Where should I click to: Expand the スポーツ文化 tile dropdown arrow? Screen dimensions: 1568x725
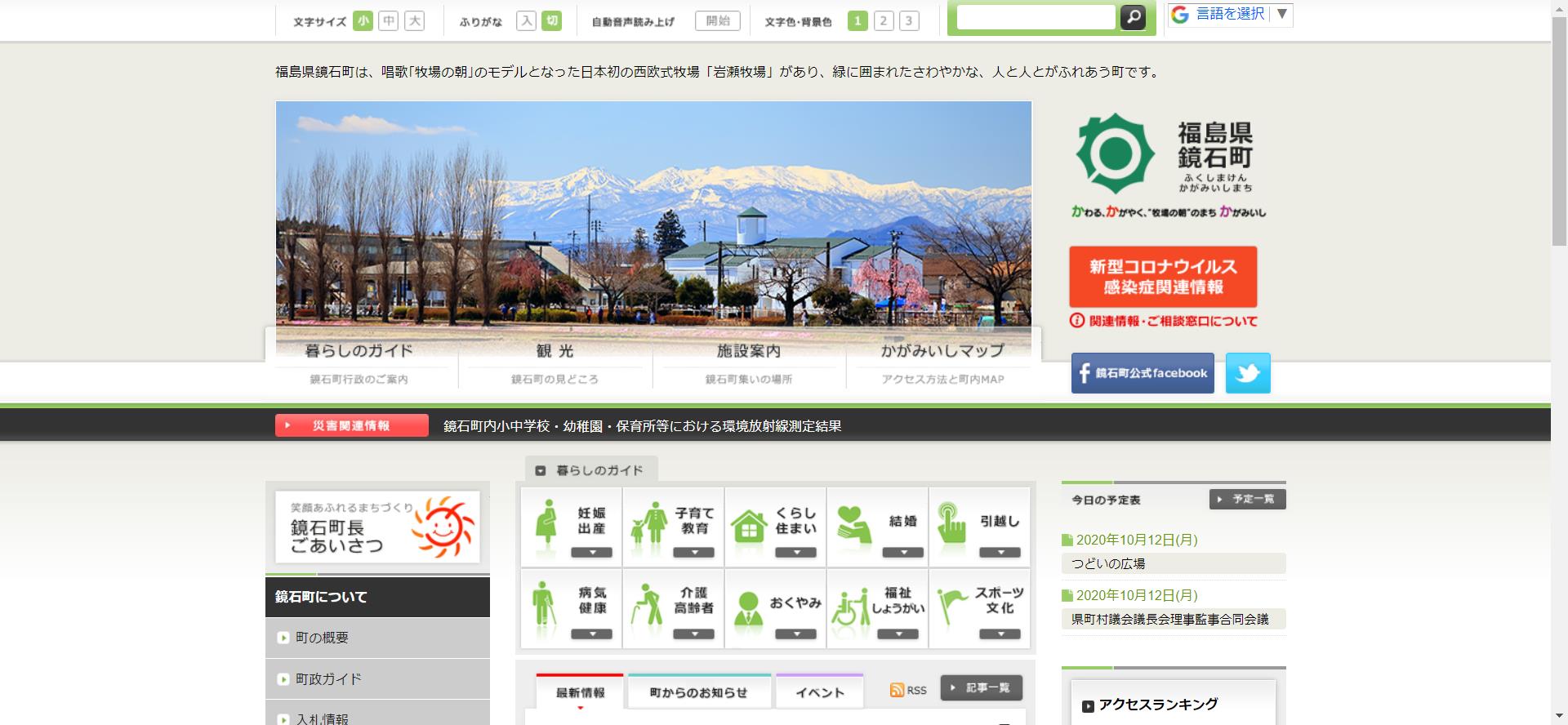[1000, 634]
